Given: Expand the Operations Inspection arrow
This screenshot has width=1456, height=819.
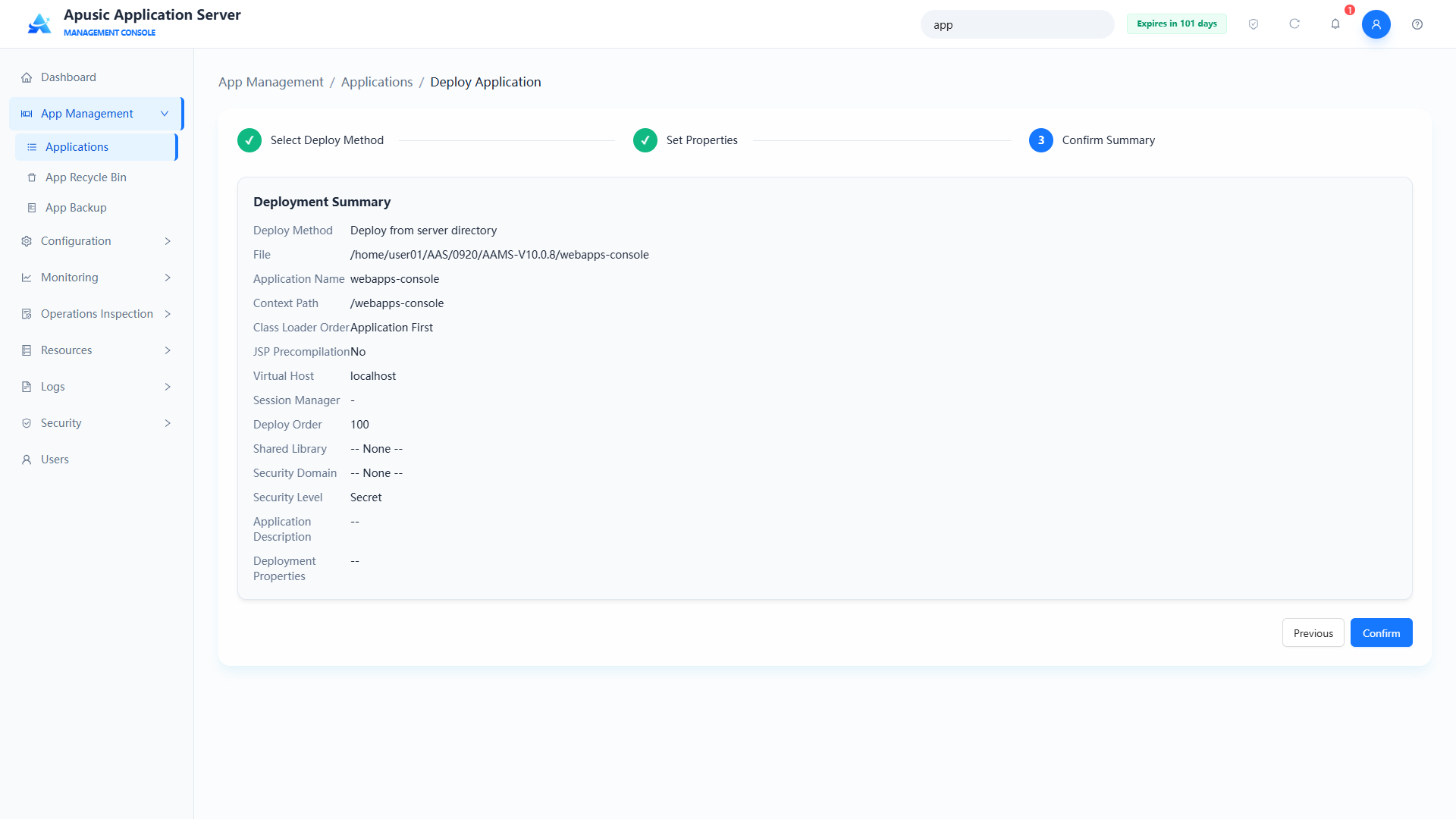Looking at the screenshot, I should (x=168, y=314).
